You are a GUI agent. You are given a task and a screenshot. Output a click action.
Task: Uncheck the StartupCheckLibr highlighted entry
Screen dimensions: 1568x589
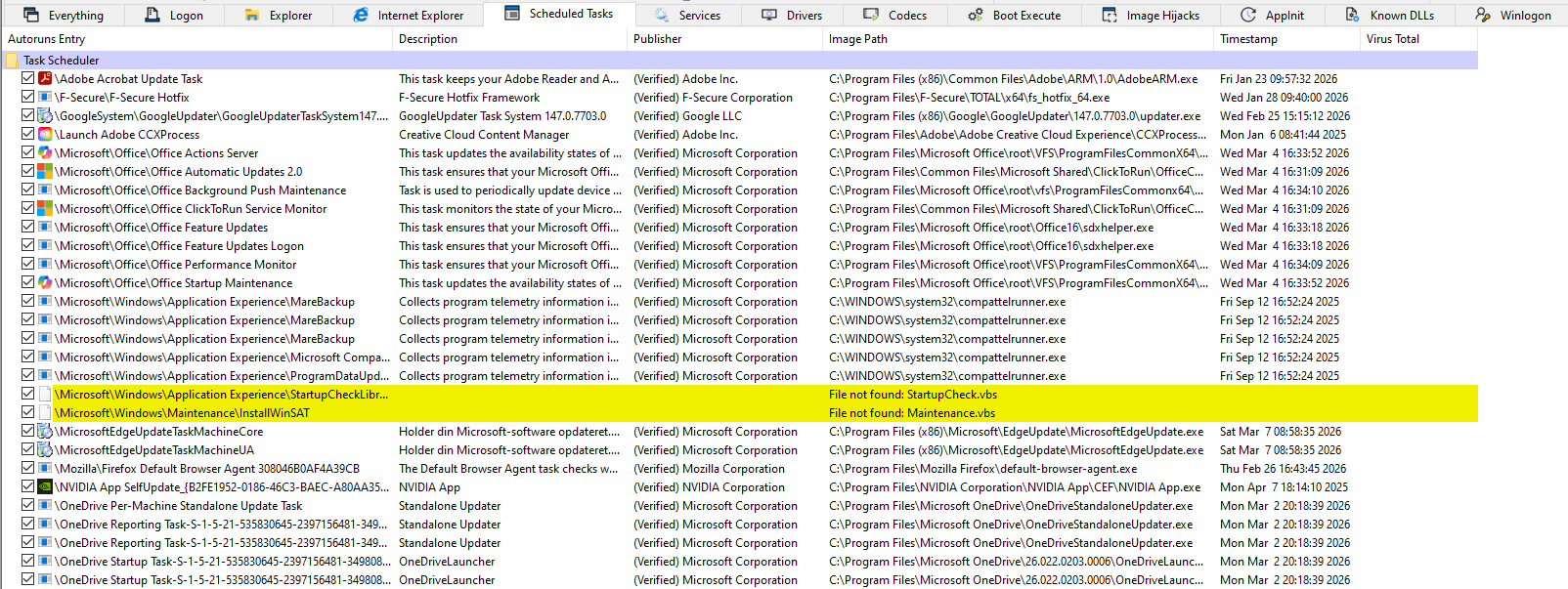[x=27, y=394]
